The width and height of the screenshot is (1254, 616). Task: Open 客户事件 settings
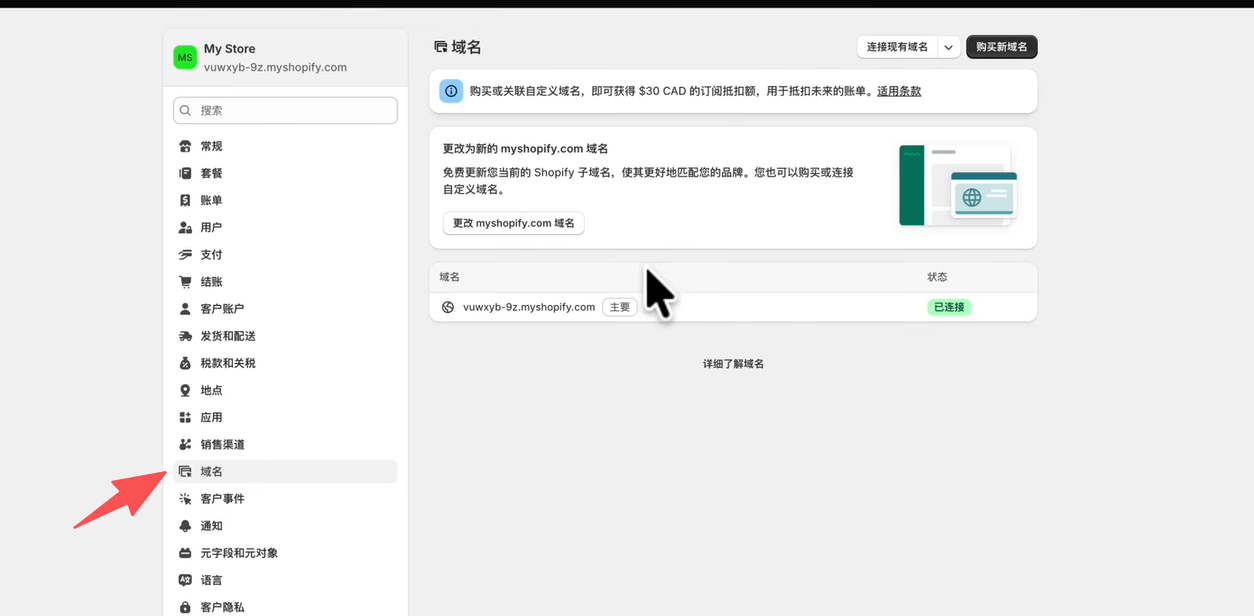pyautogui.click(x=285, y=498)
